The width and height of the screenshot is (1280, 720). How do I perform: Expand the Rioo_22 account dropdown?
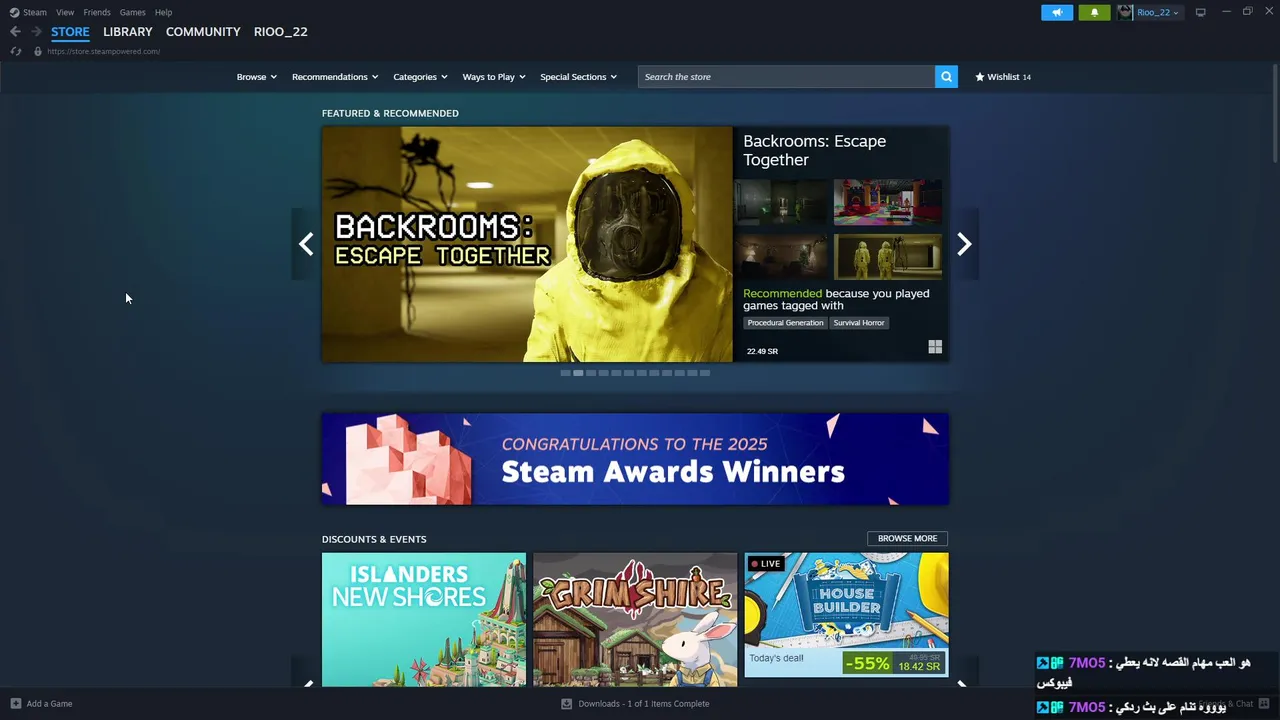1157,12
